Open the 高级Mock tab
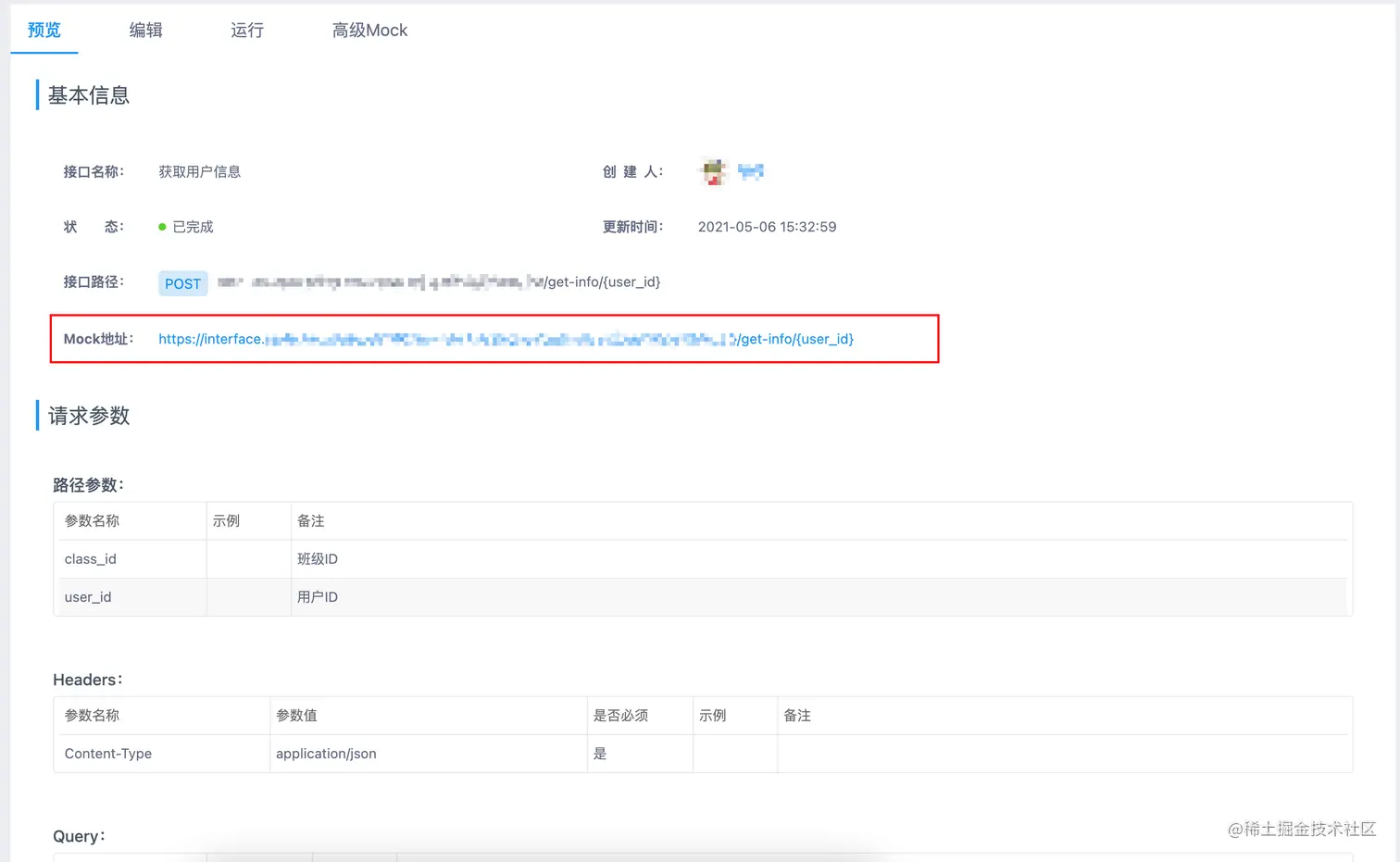The height and width of the screenshot is (862, 1400). tap(369, 30)
